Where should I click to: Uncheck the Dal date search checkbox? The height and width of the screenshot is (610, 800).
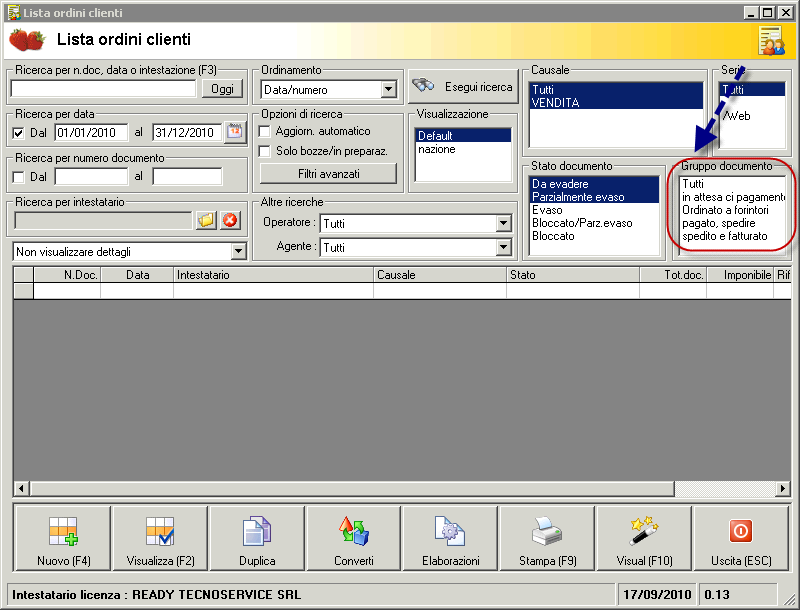coord(19,133)
